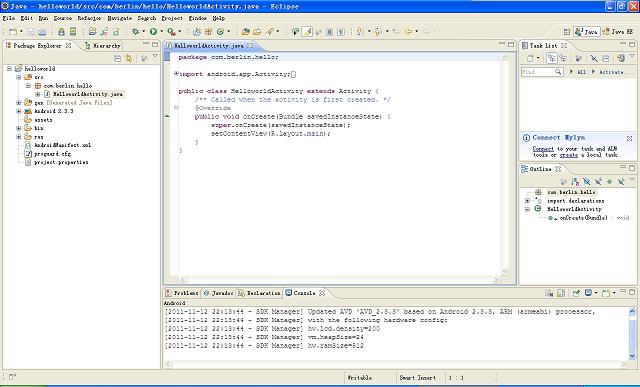Switch to the Javadoc tab
This screenshot has width=640, height=387.
click(x=218, y=293)
